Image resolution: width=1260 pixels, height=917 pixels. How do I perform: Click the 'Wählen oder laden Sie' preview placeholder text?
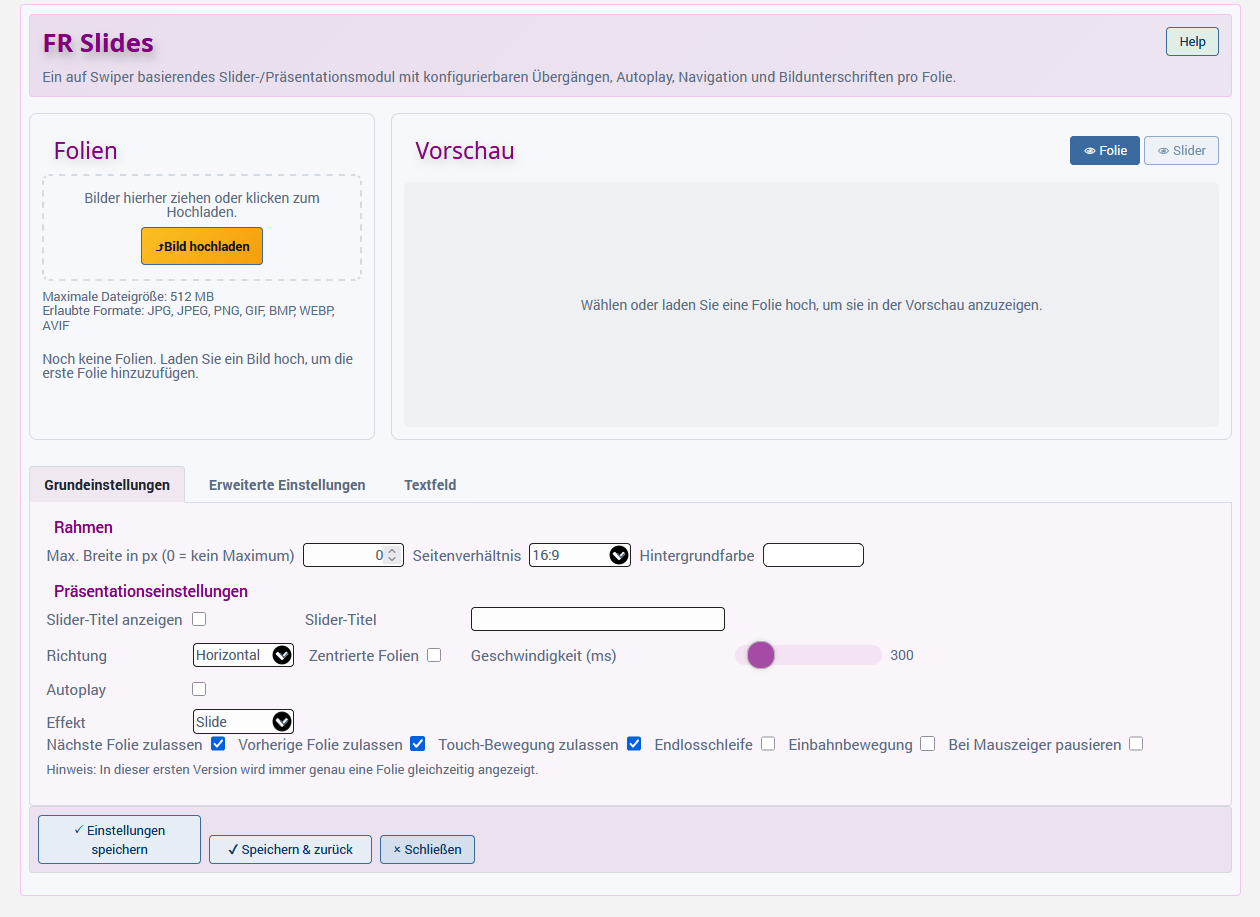pyautogui.click(x=811, y=305)
